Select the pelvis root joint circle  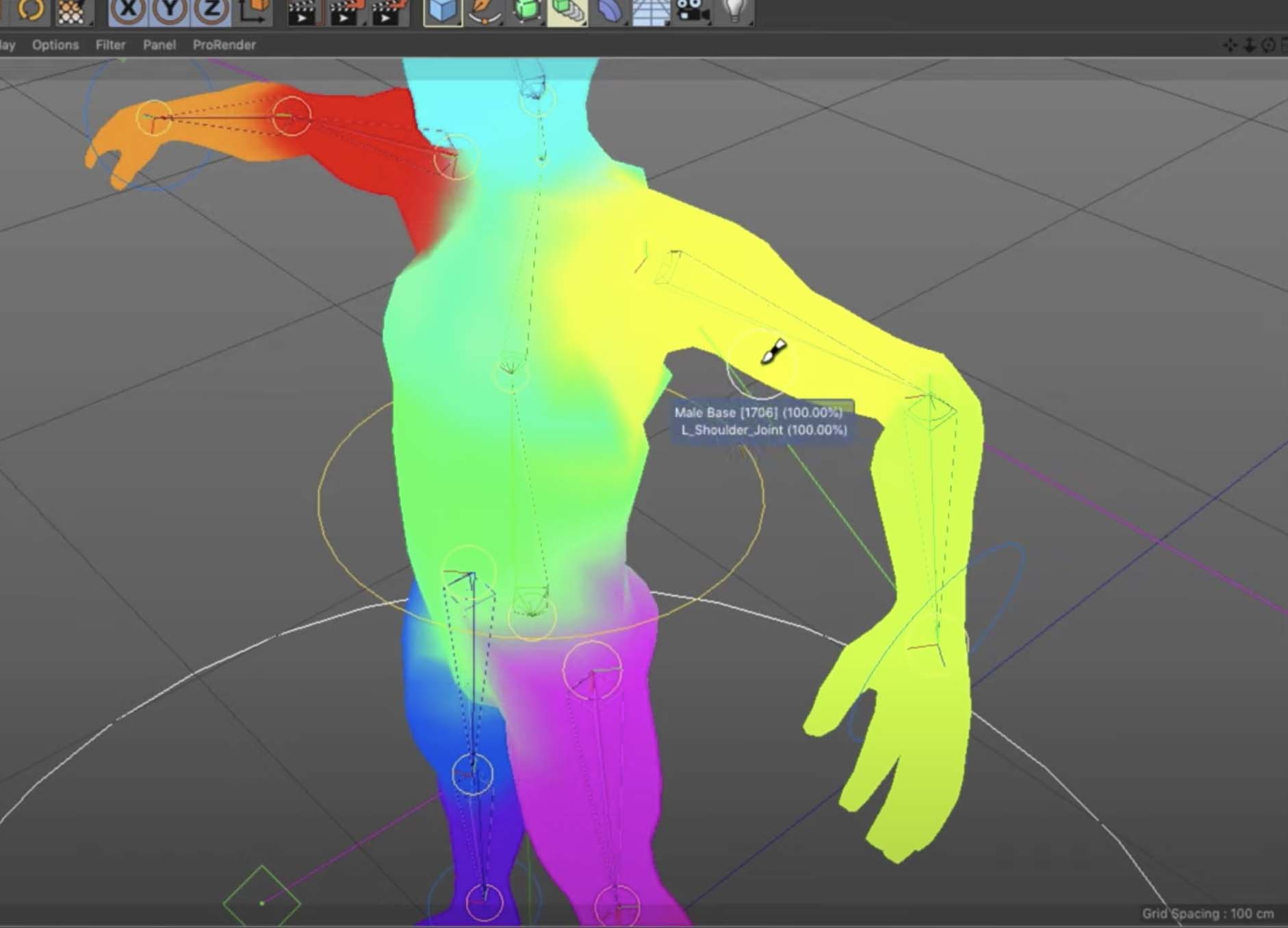[x=532, y=618]
